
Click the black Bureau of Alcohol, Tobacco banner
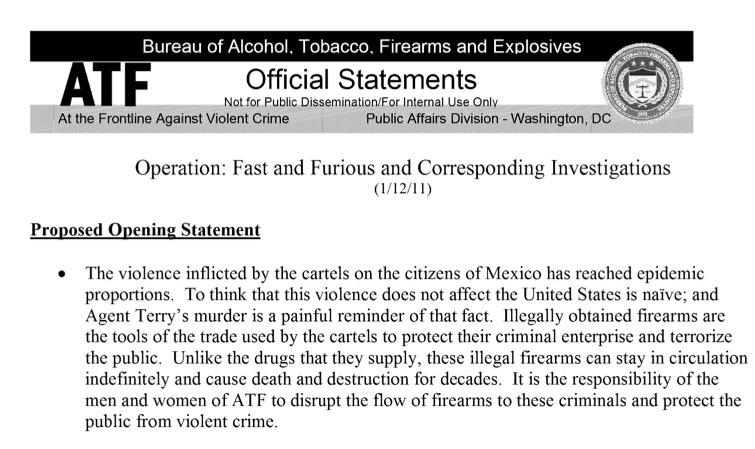coord(362,46)
